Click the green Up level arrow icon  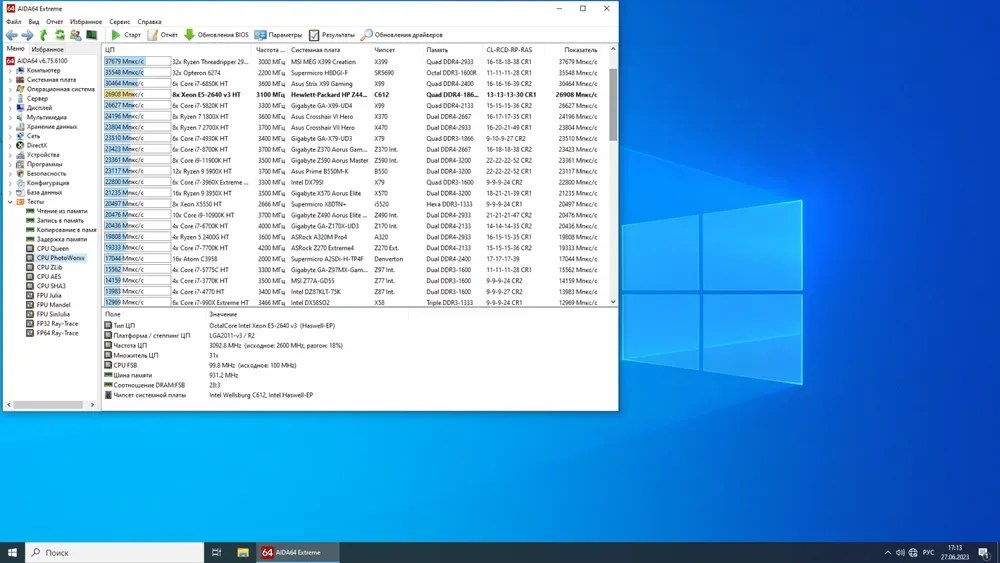(x=44, y=35)
